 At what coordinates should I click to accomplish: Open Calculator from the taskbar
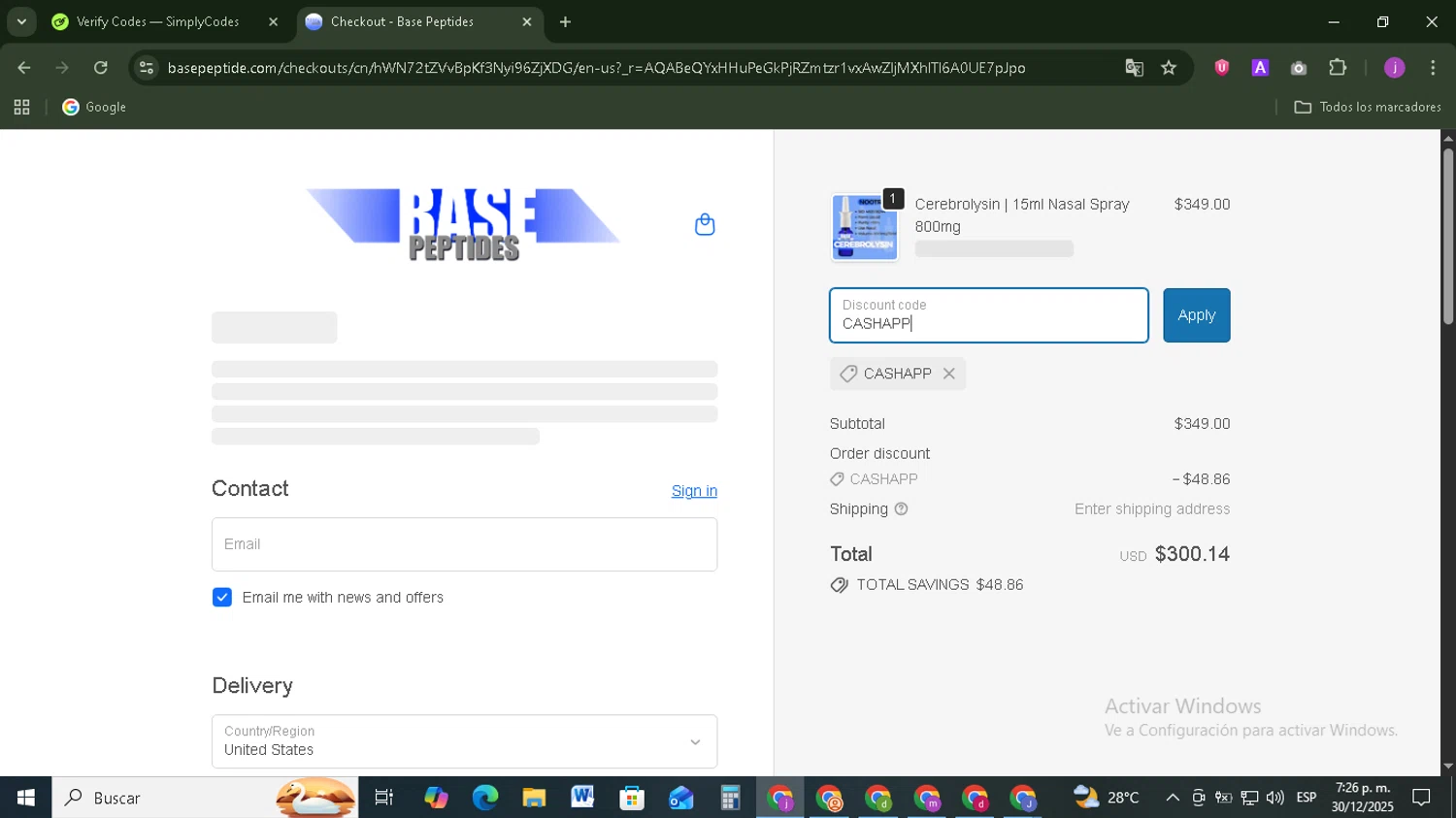pos(730,798)
